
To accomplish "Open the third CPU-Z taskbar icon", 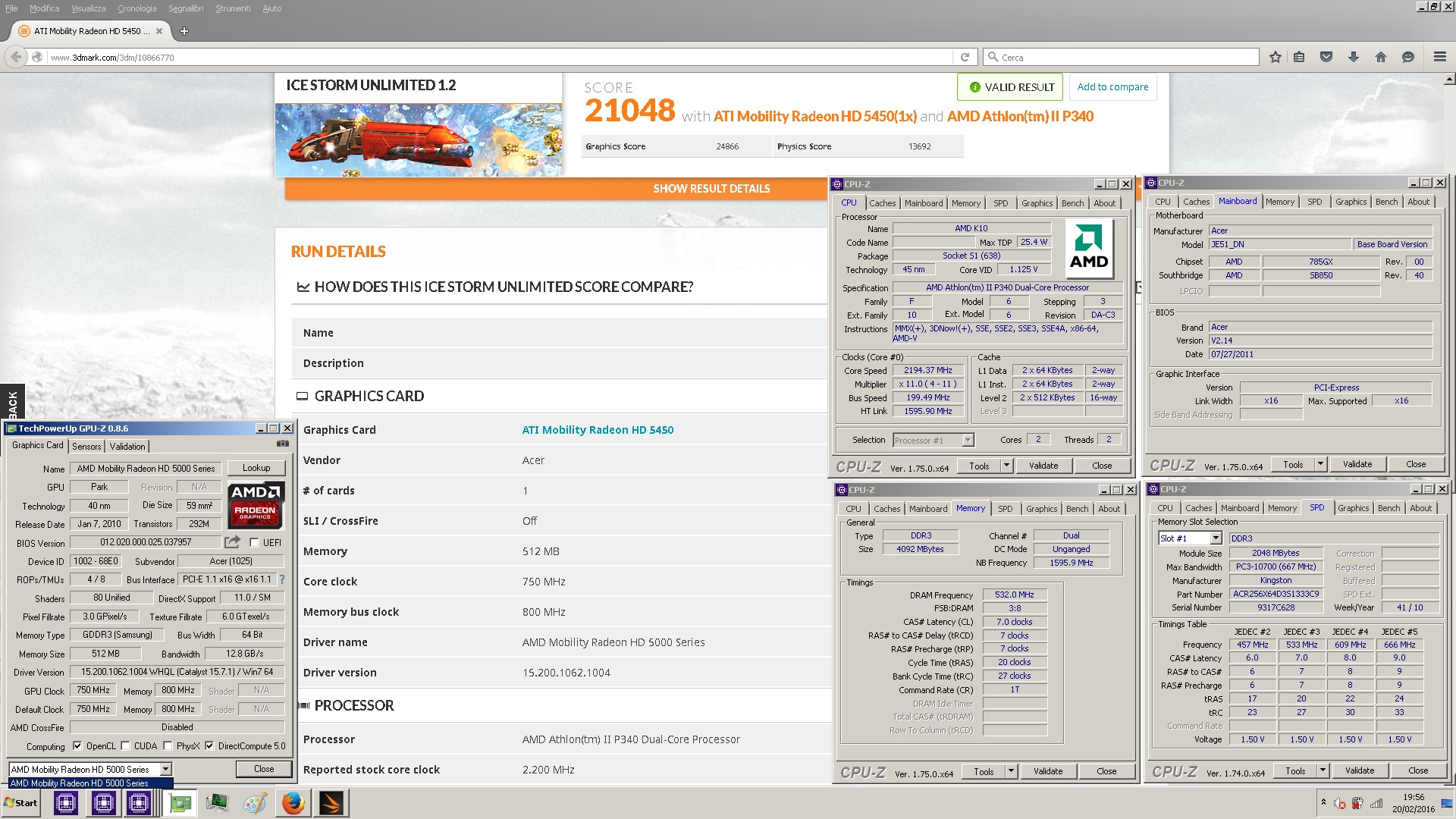I will (139, 803).
